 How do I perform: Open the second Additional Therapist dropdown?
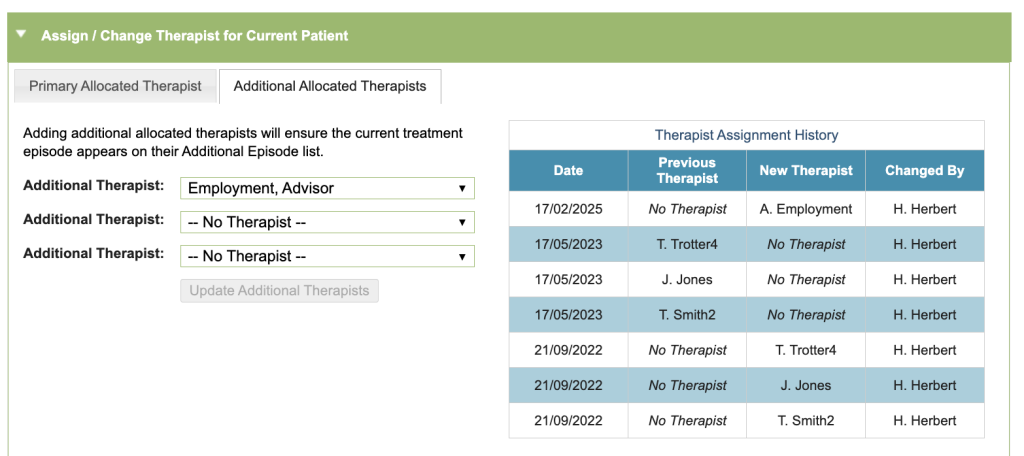click(x=327, y=222)
